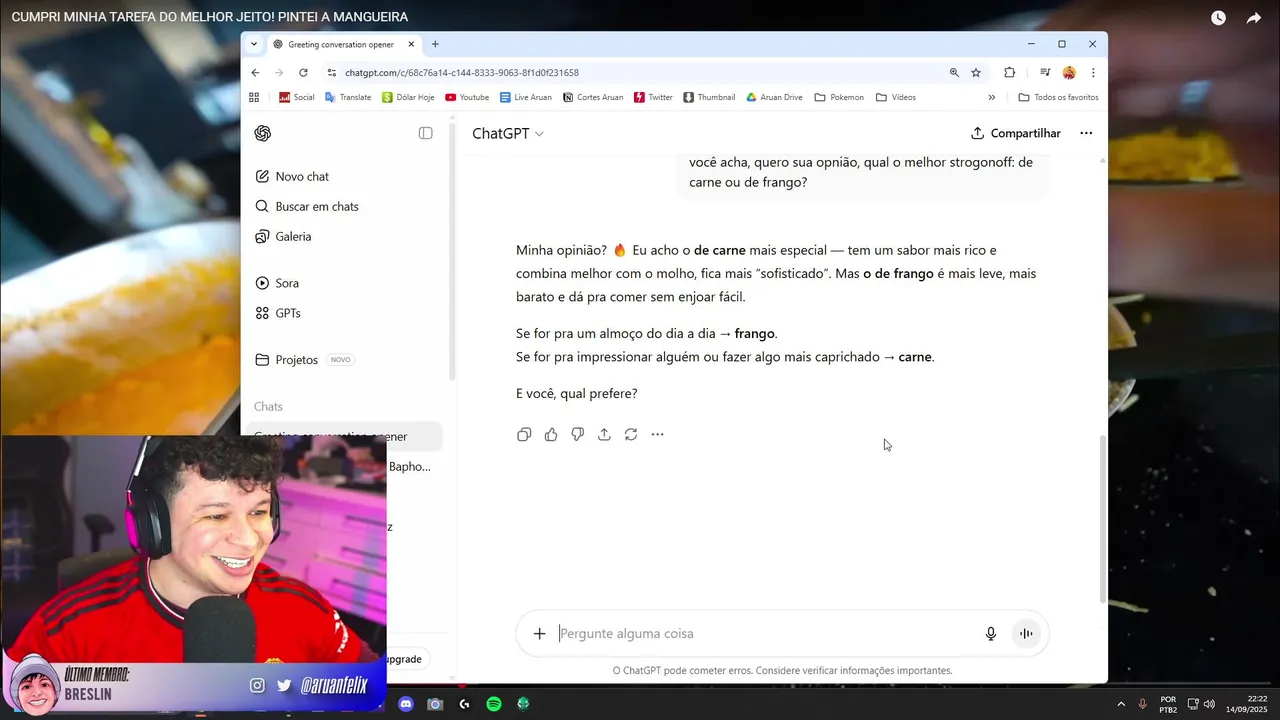Viewport: 1280px width, 720px height.
Task: Collapse the sidebar with the panel icon
Action: pyautogui.click(x=426, y=133)
